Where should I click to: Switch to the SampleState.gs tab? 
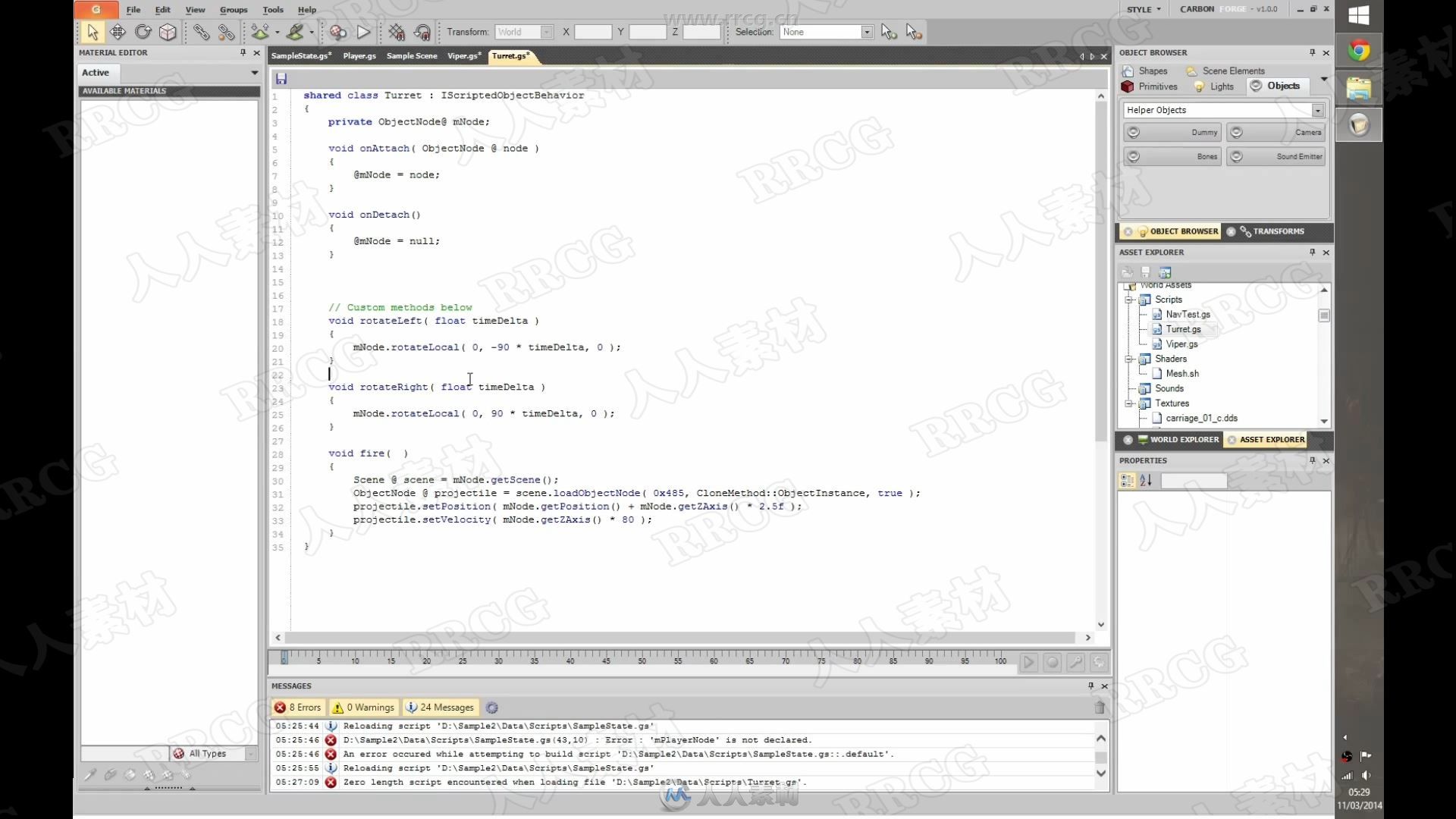tap(301, 55)
